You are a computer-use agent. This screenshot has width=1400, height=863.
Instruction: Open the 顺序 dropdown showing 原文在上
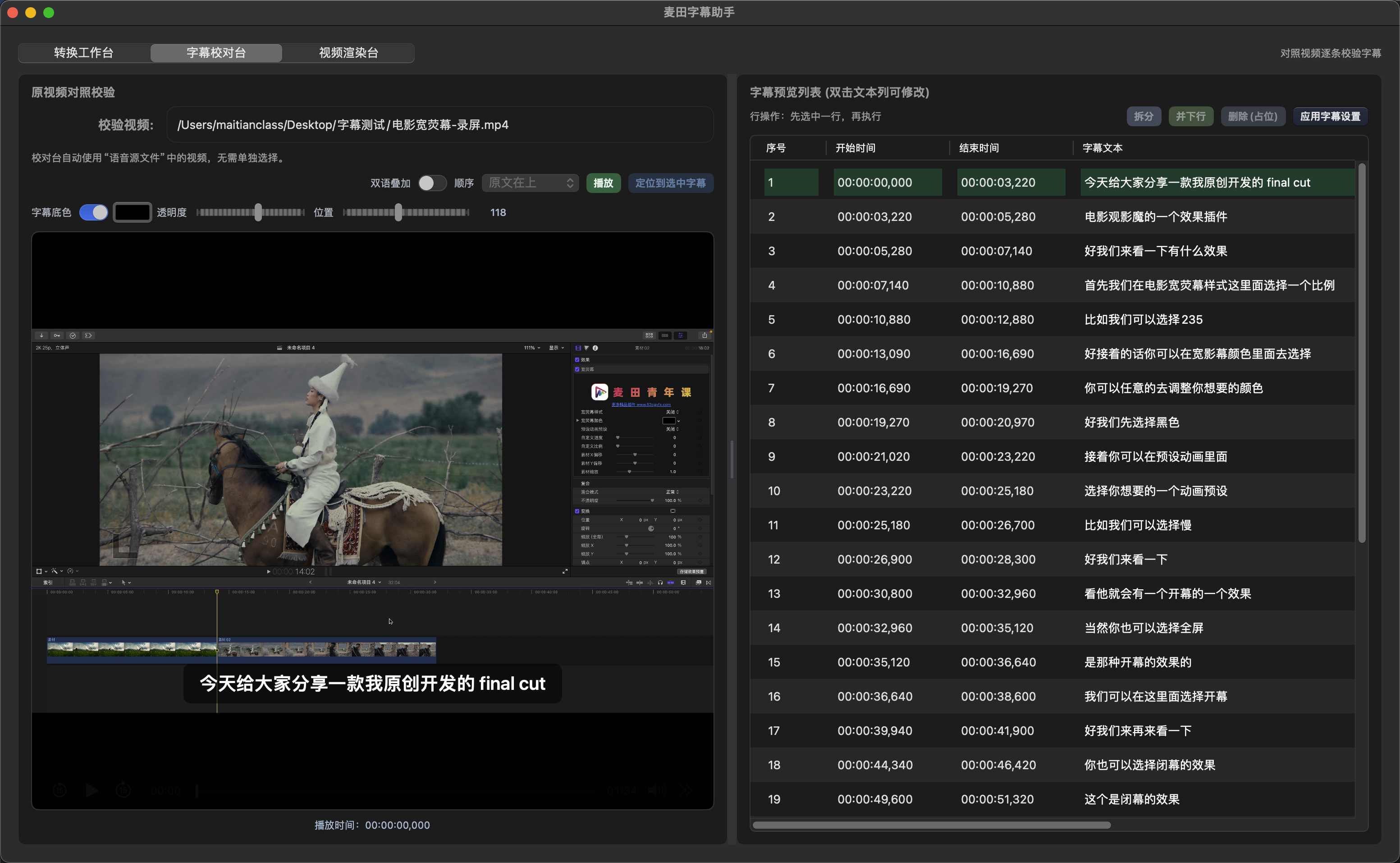click(530, 183)
